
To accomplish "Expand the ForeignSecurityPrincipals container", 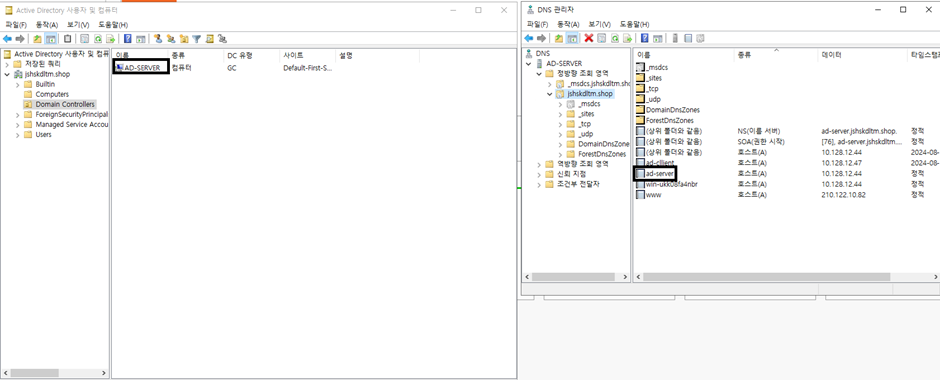I will (17, 114).
